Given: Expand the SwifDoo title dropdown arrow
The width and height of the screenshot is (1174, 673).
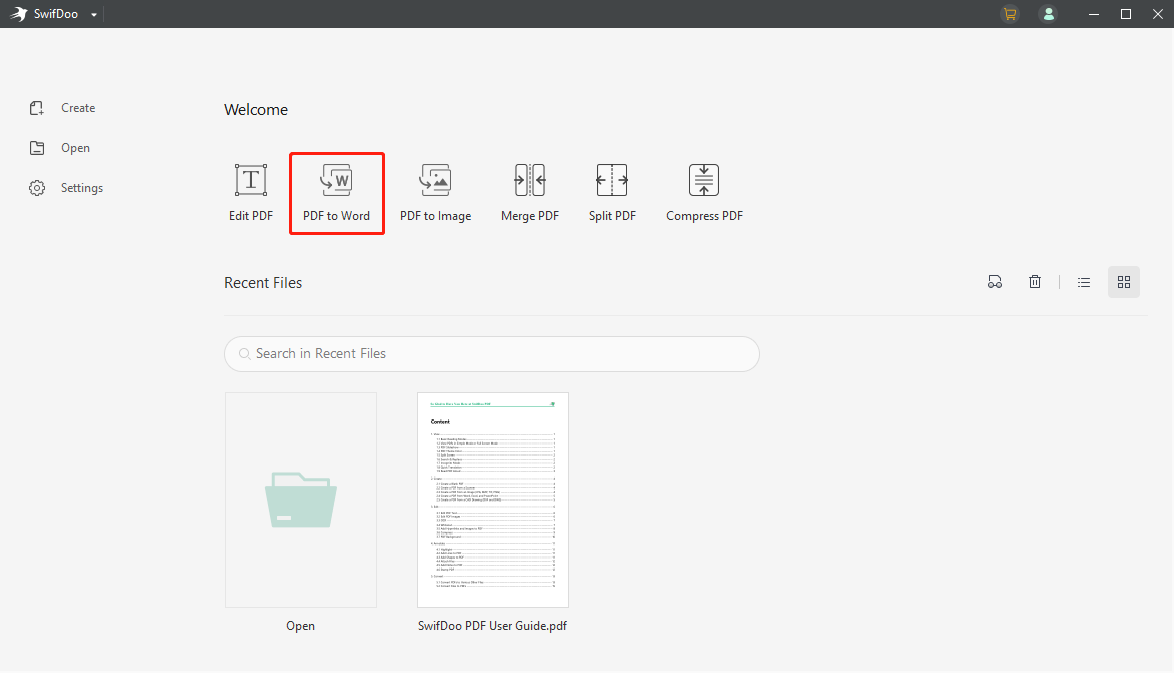Looking at the screenshot, I should 94,14.
